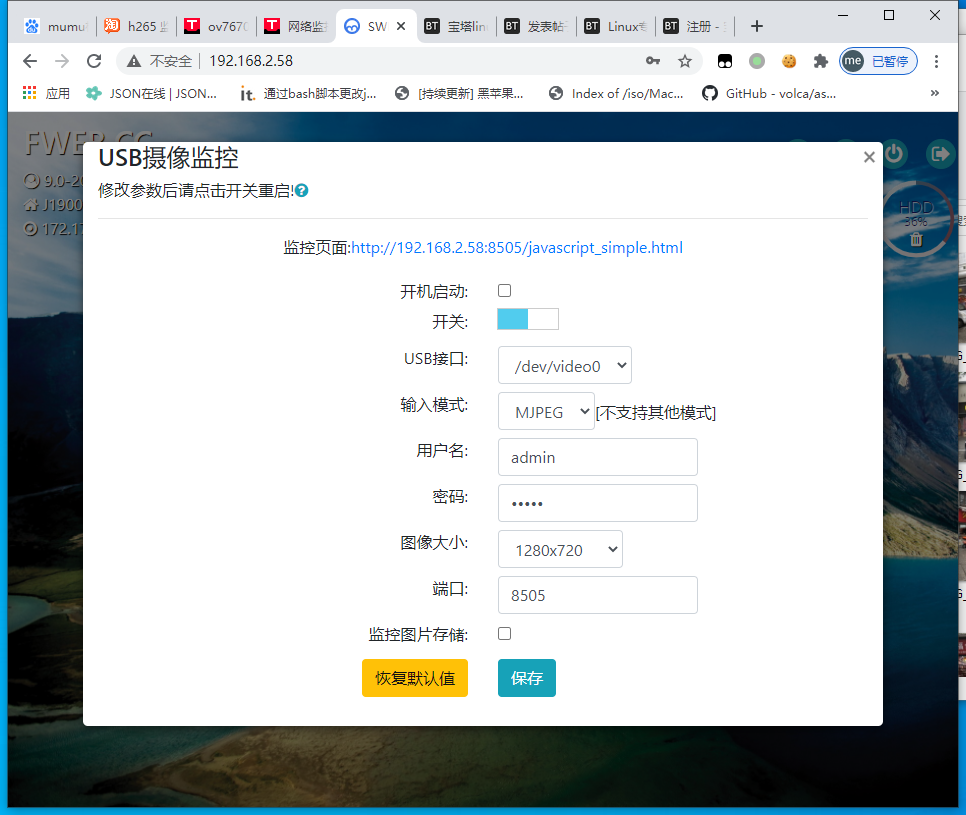Click the power icon behind dialog
Image resolution: width=966 pixels, height=815 pixels.
tap(894, 154)
